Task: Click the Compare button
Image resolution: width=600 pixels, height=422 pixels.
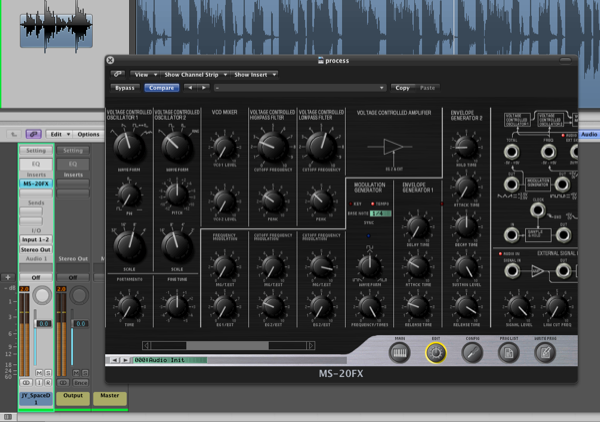Action: [162, 88]
